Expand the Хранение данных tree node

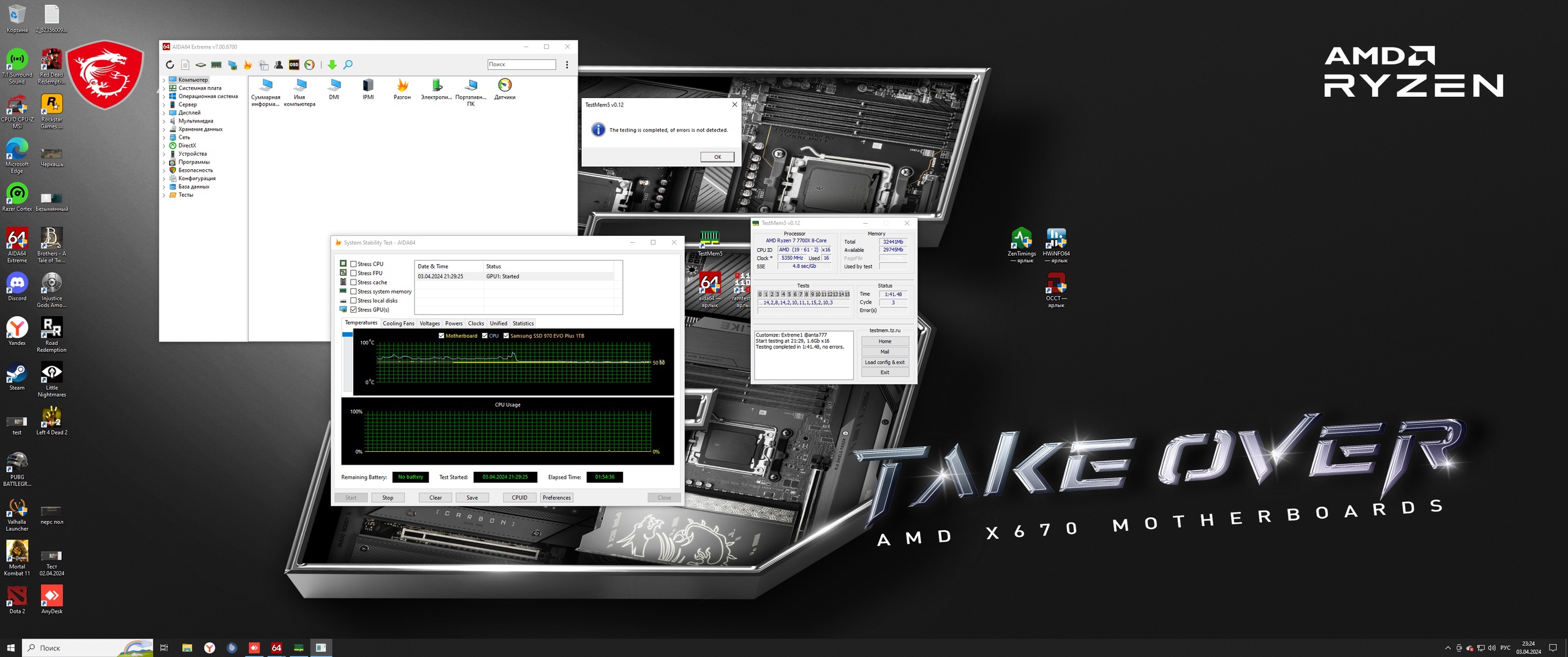pyautogui.click(x=164, y=129)
